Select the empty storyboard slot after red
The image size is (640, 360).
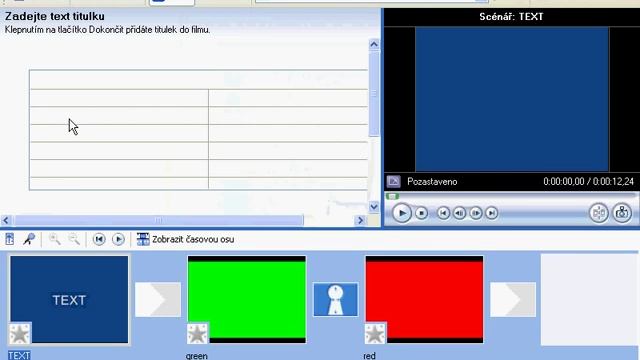589,300
